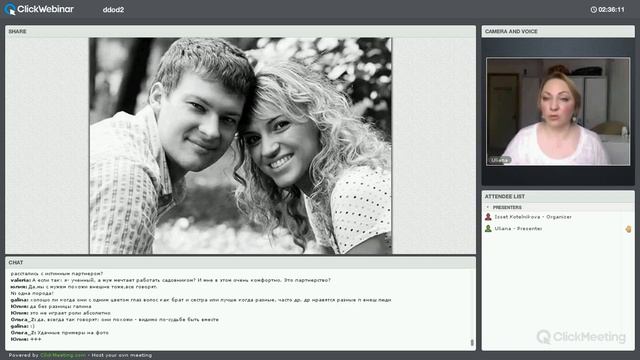This screenshot has width=640, height=360.
Task: Click galina's ':)' chat message
Action: coord(22,326)
